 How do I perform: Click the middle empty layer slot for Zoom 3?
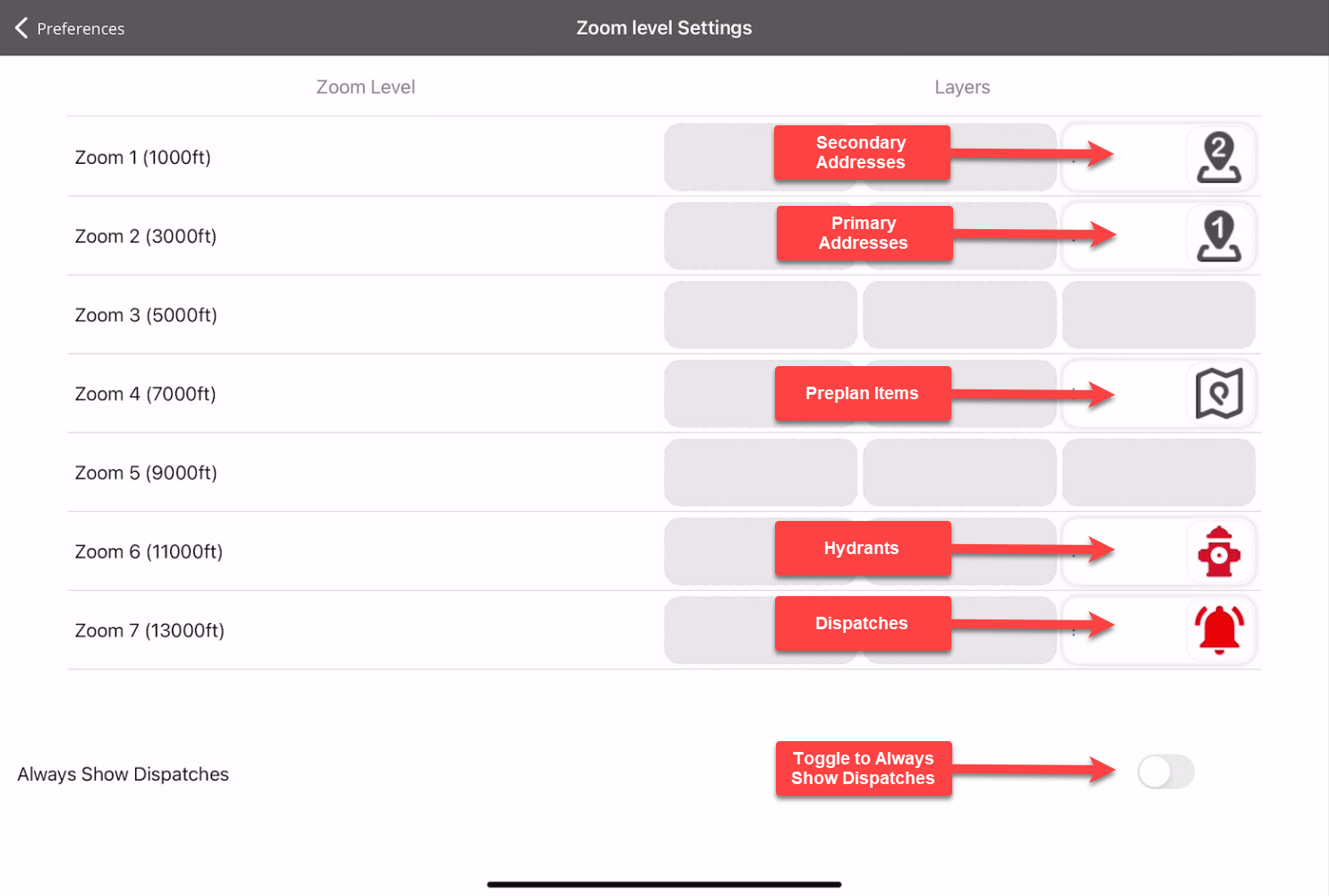click(x=959, y=315)
